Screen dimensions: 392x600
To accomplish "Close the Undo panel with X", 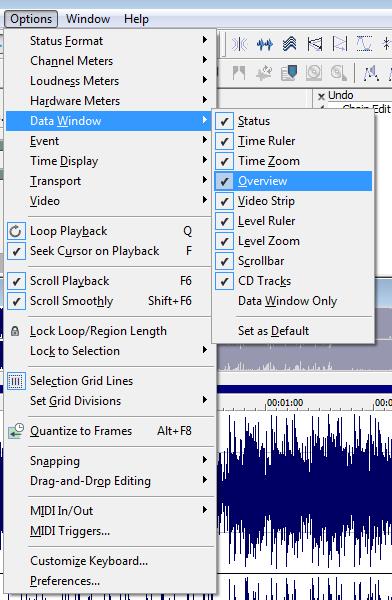I will (x=322, y=96).
